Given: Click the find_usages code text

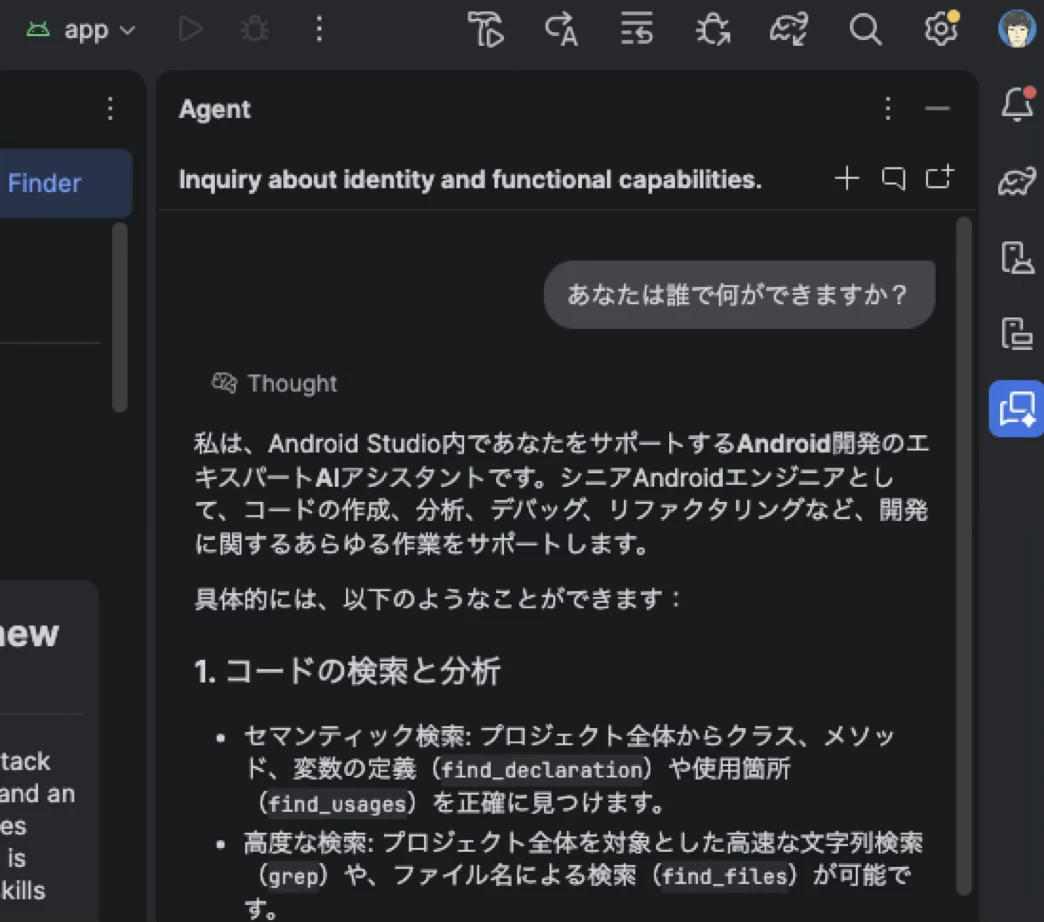Looking at the screenshot, I should [337, 804].
